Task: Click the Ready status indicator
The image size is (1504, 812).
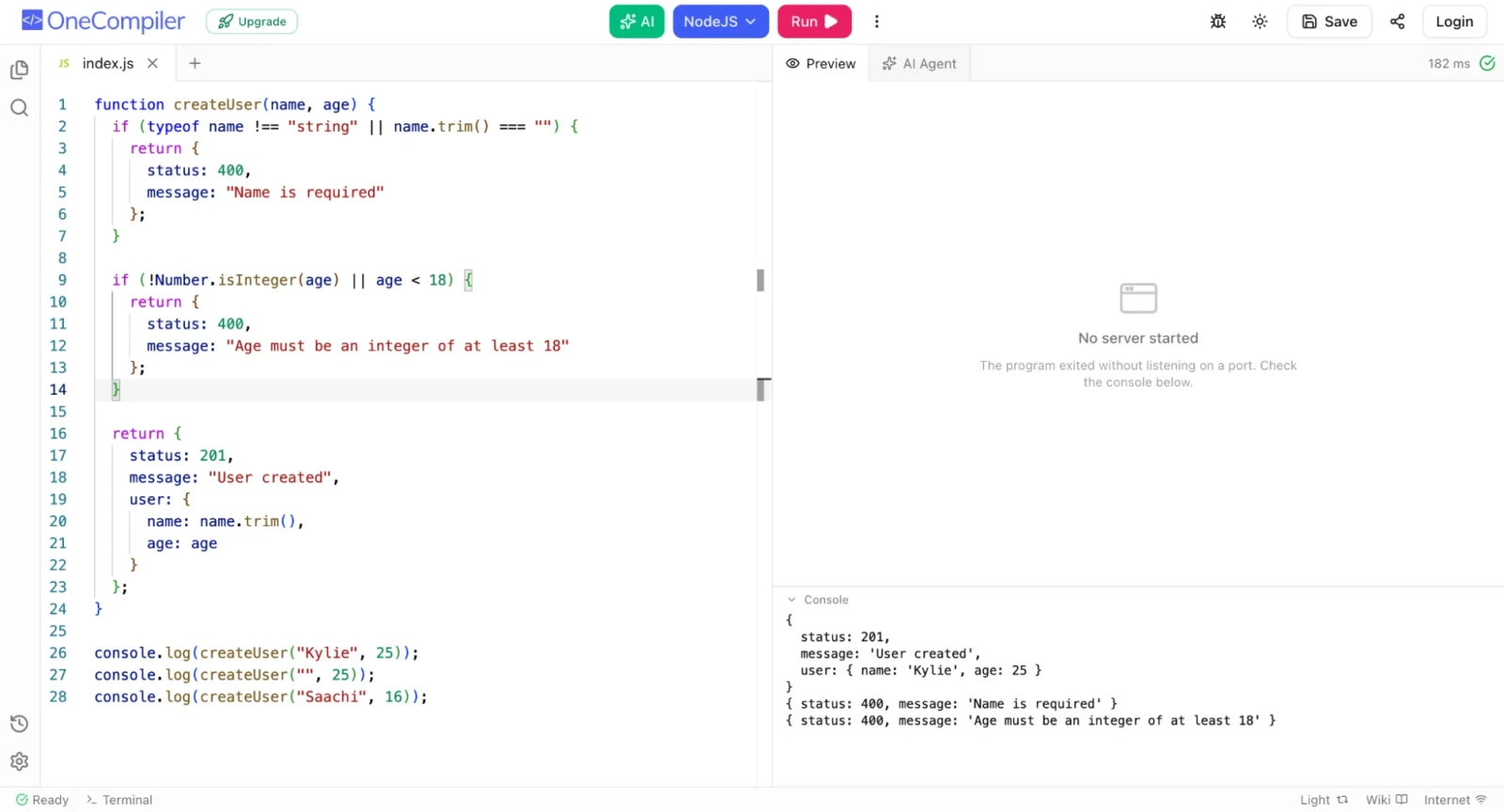Action: click(x=42, y=800)
